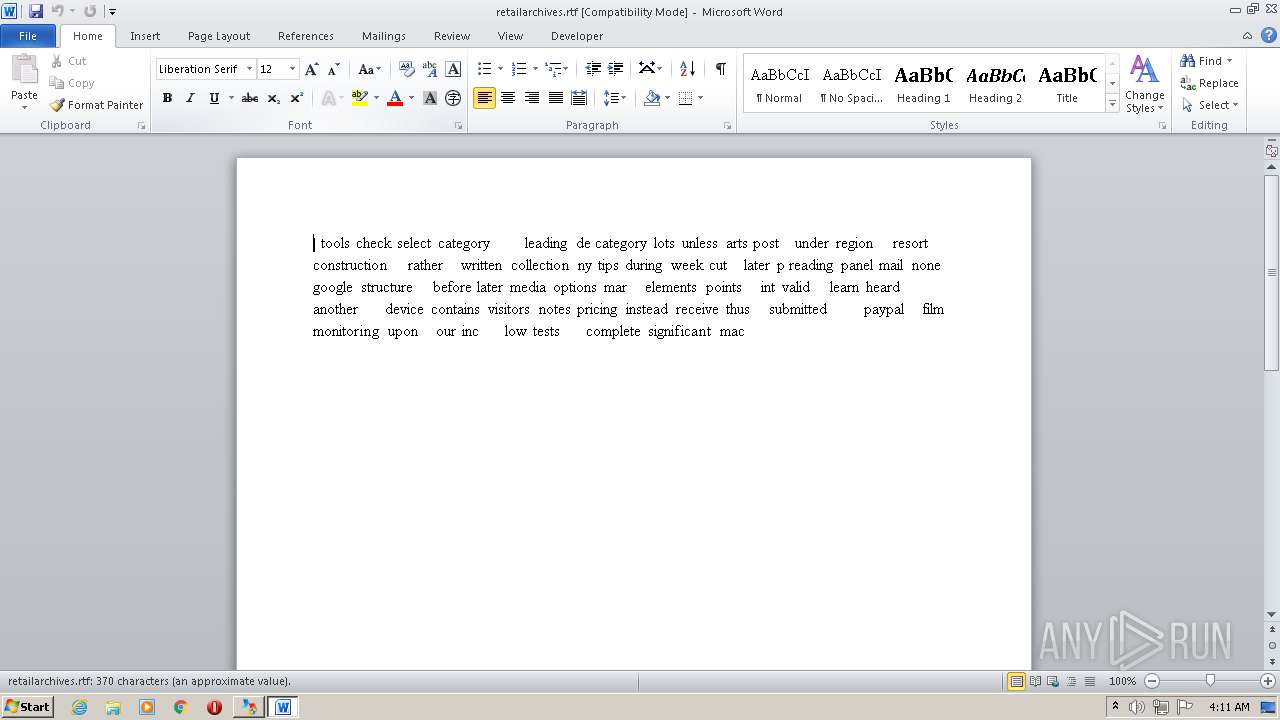Click the Grow Font icon
Screen dimensions: 1280x720
[312, 69]
